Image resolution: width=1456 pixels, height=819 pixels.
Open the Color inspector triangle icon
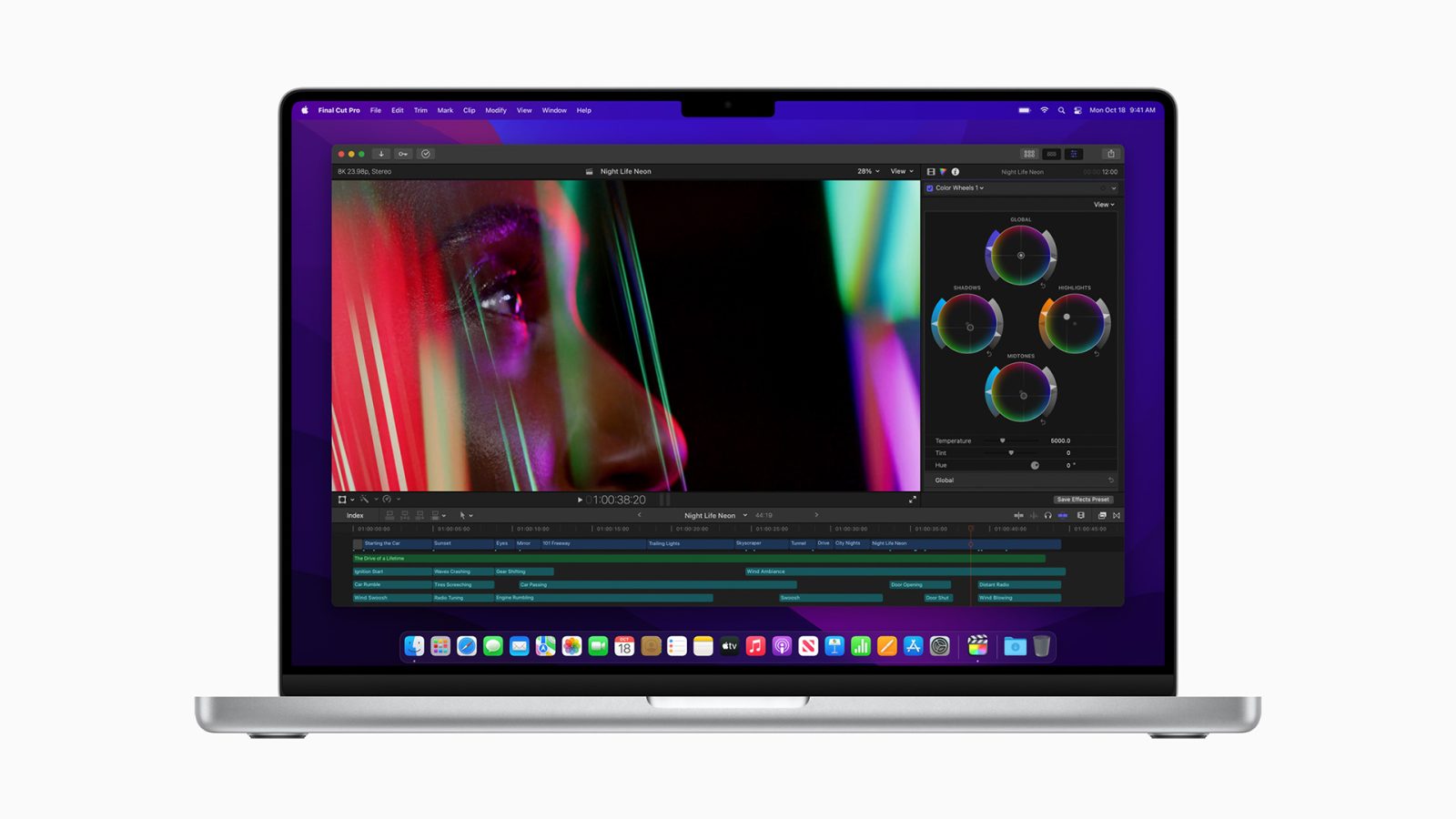point(943,171)
